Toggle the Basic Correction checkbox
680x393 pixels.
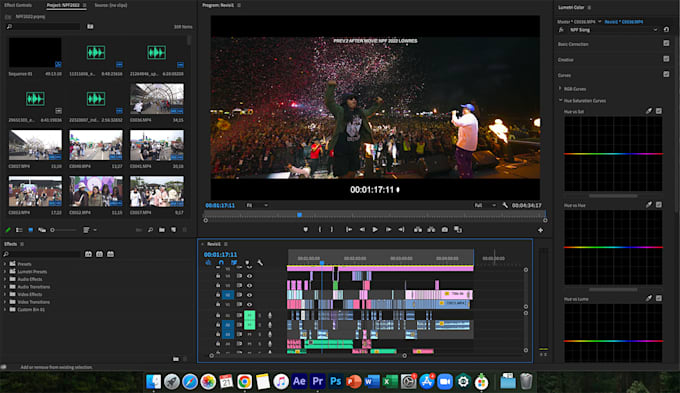(x=667, y=43)
